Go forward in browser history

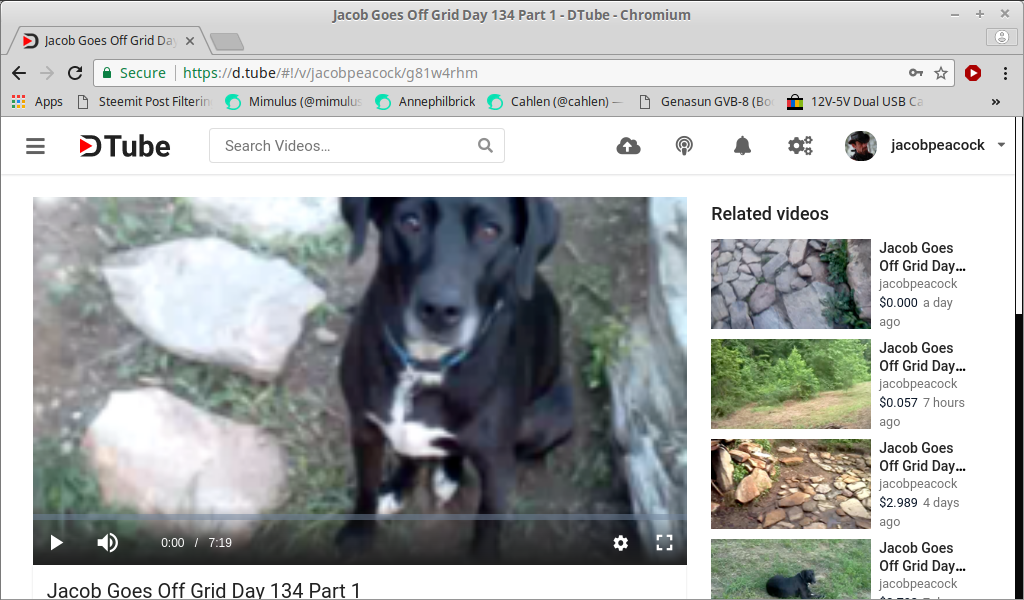[x=47, y=73]
